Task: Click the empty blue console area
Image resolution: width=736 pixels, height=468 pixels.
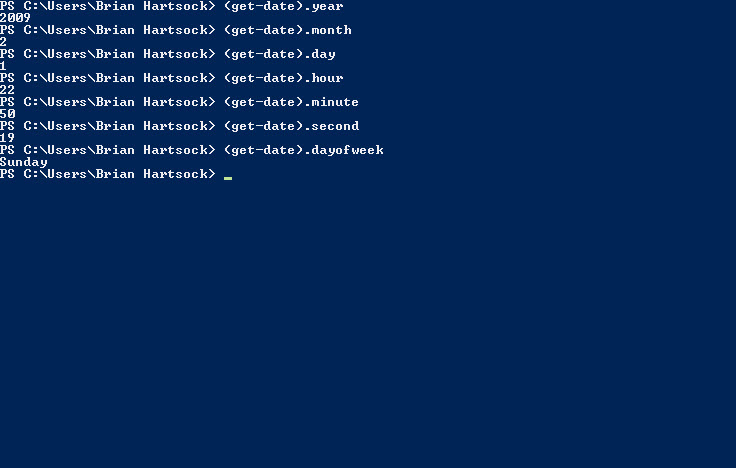Action: point(368,324)
